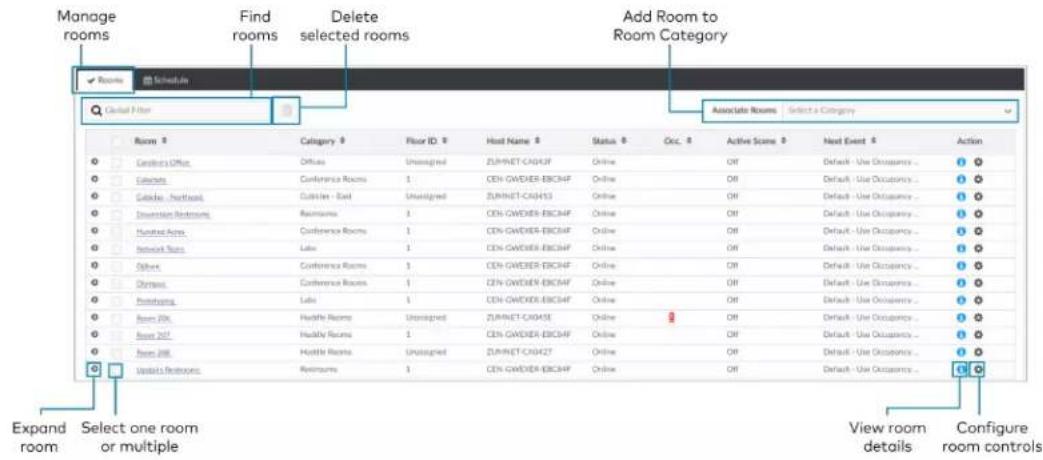This screenshot has width=1043, height=460.
Task: Select the Network Team checkbox
Action: point(116,249)
